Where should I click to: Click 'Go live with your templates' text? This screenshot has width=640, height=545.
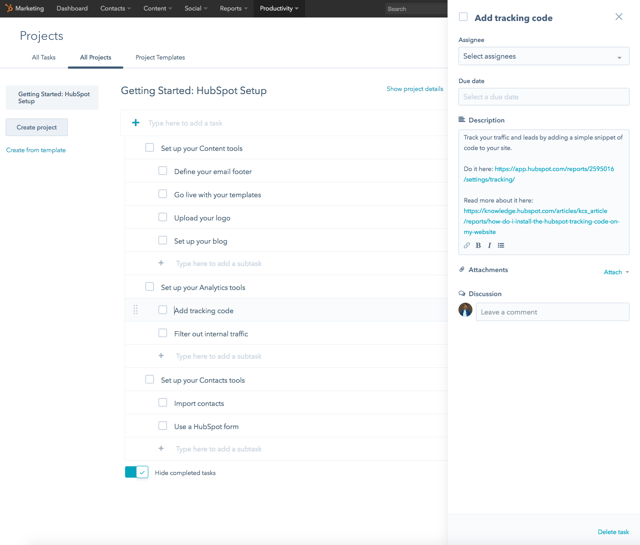(x=218, y=195)
